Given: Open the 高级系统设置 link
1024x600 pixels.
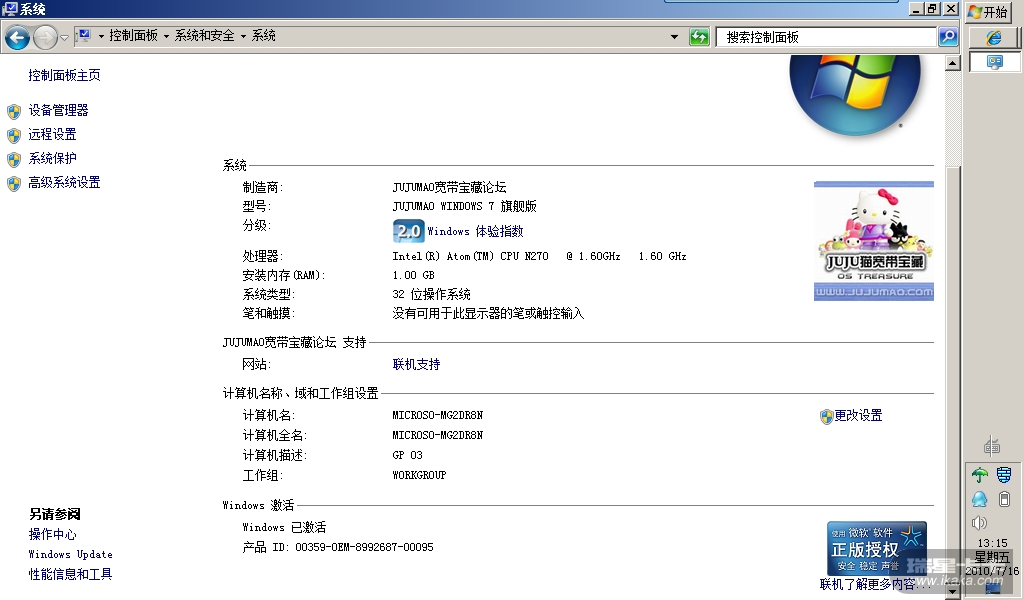Looking at the screenshot, I should pyautogui.click(x=64, y=182).
